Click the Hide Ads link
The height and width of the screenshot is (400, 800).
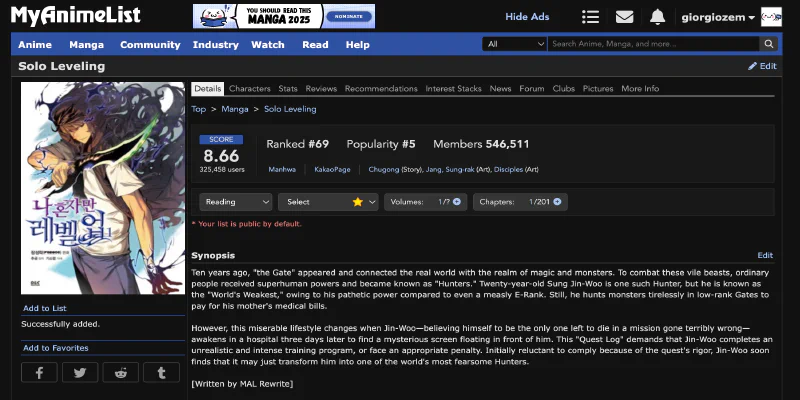tap(527, 17)
